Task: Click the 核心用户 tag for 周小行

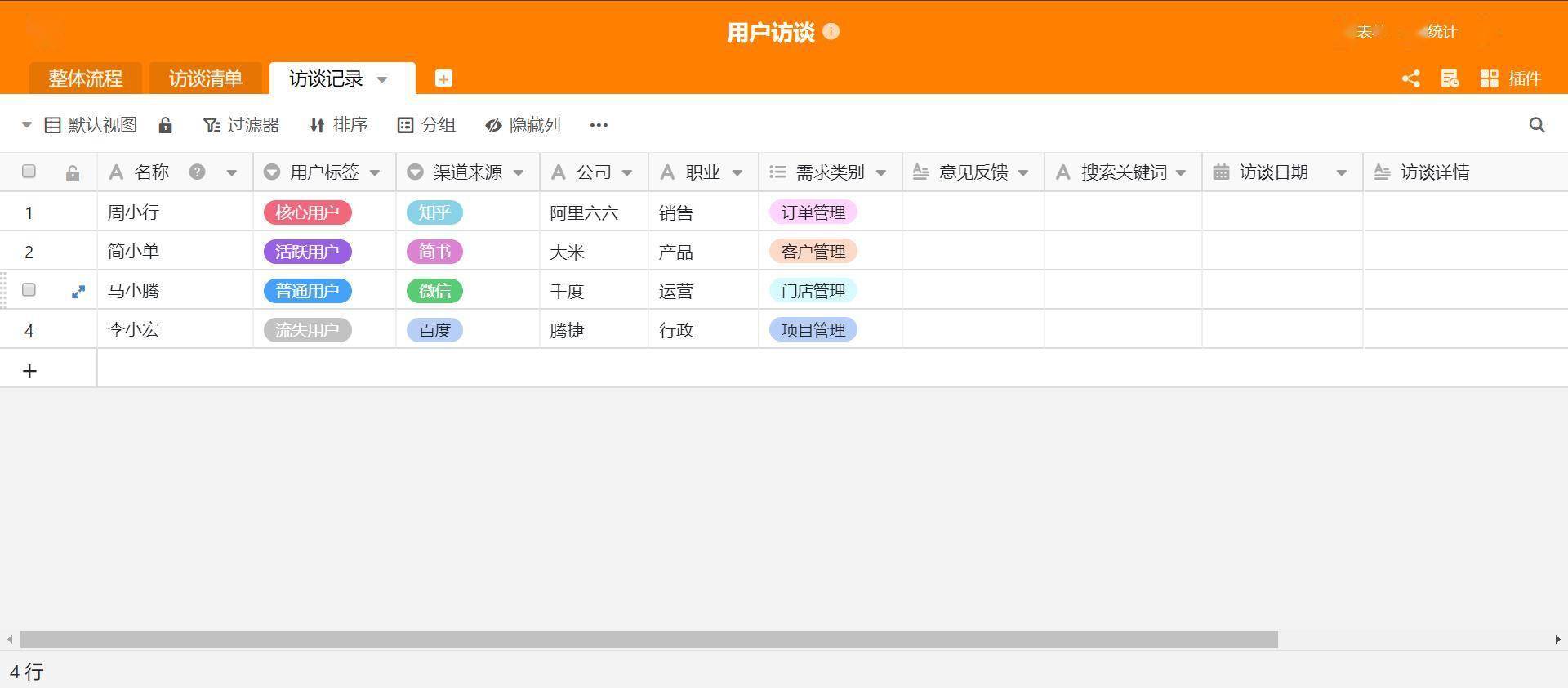Action: point(307,212)
